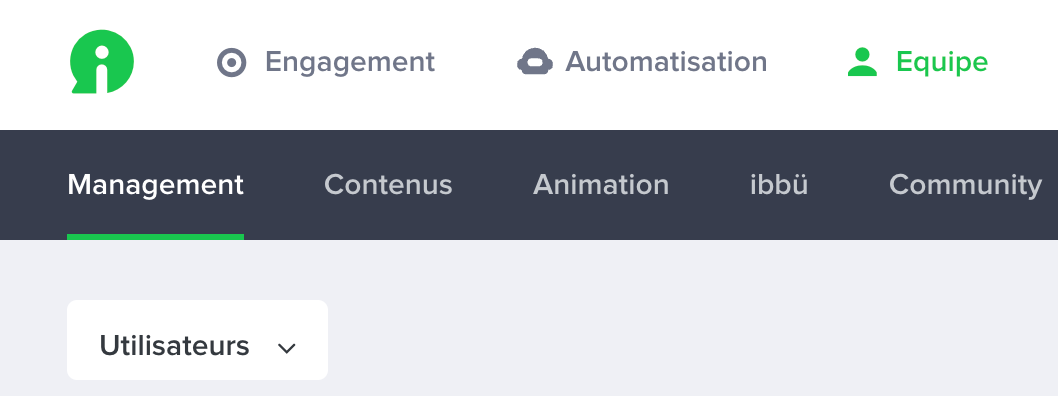This screenshot has width=1058, height=396.
Task: Click the chevron arrow next to Utilisateurs
Action: coord(287,348)
